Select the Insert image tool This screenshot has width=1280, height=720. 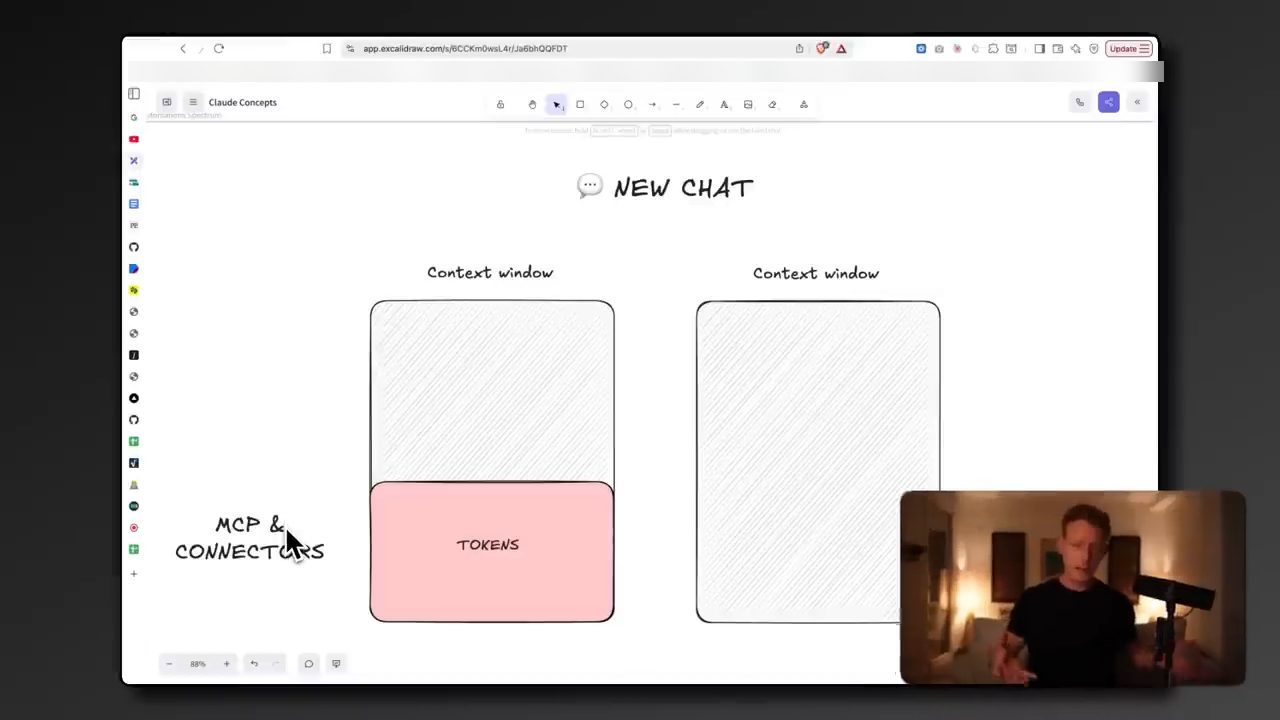(748, 104)
